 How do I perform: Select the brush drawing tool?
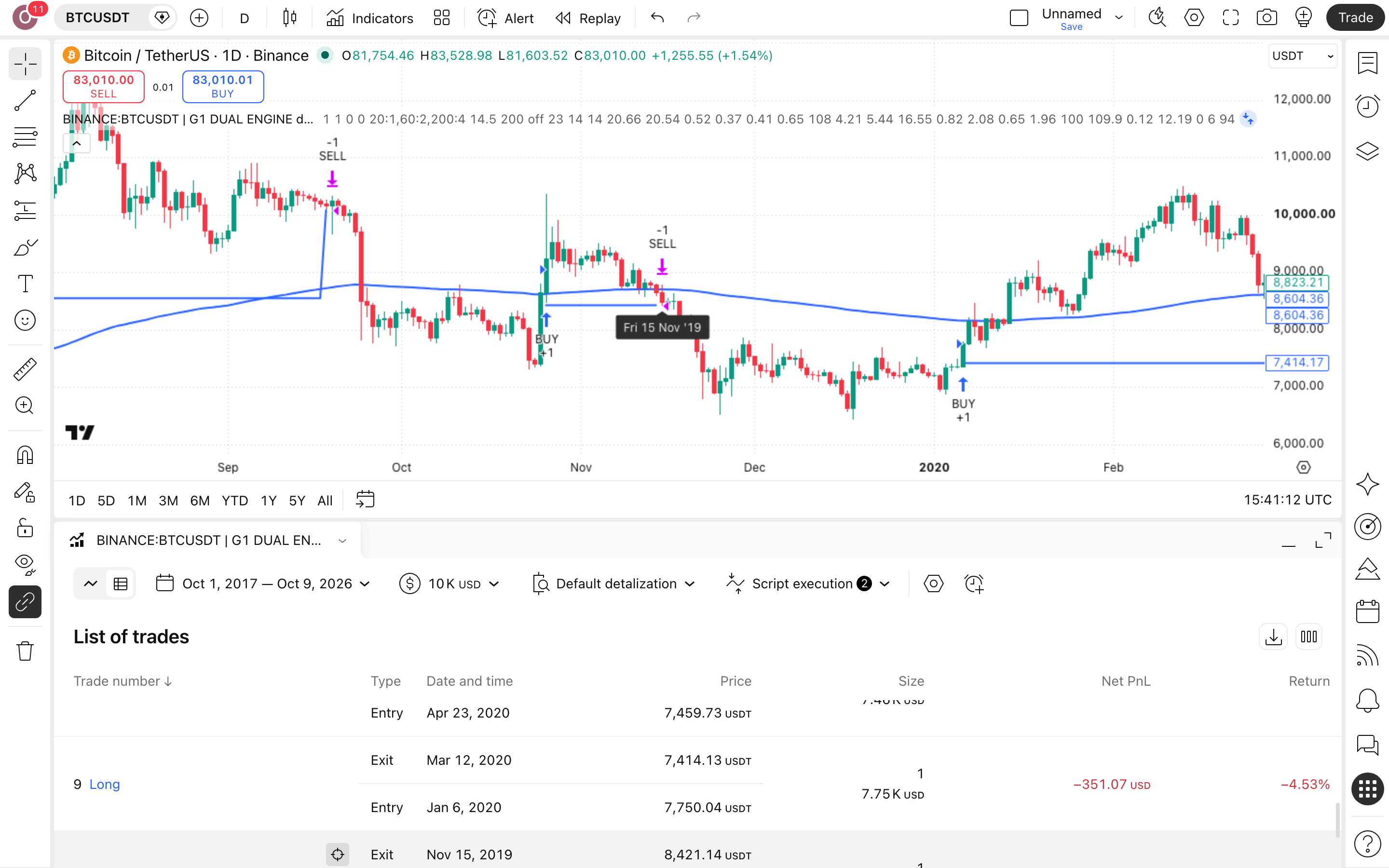25,247
